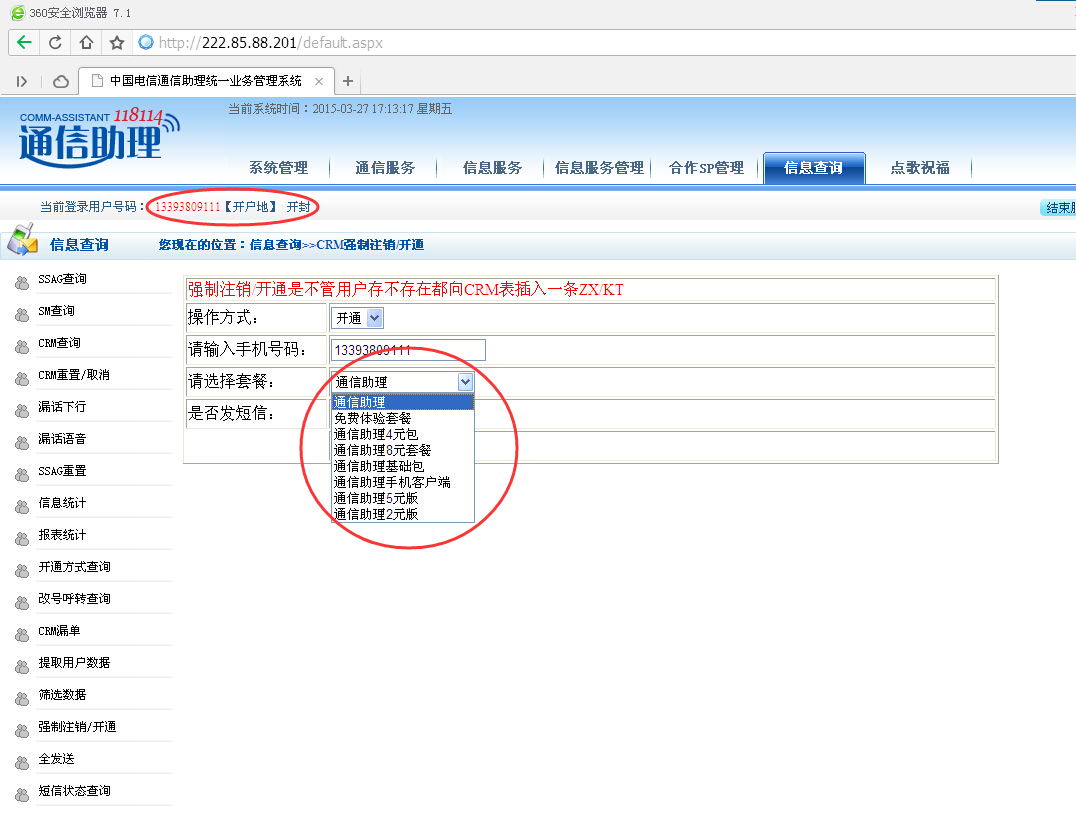Open the 操作方式 dropdown showing 开通
1076x813 pixels.
[x=358, y=318]
